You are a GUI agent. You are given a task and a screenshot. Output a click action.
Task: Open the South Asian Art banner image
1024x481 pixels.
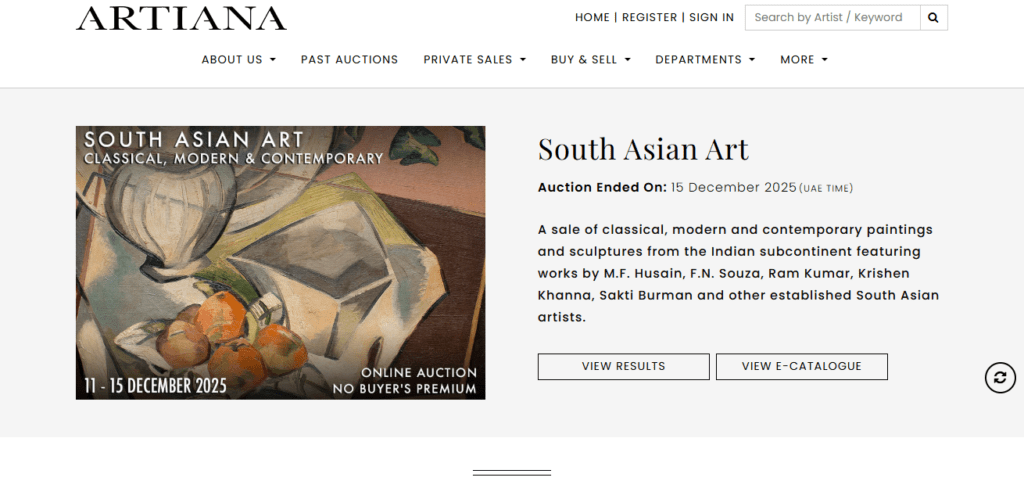coord(280,263)
